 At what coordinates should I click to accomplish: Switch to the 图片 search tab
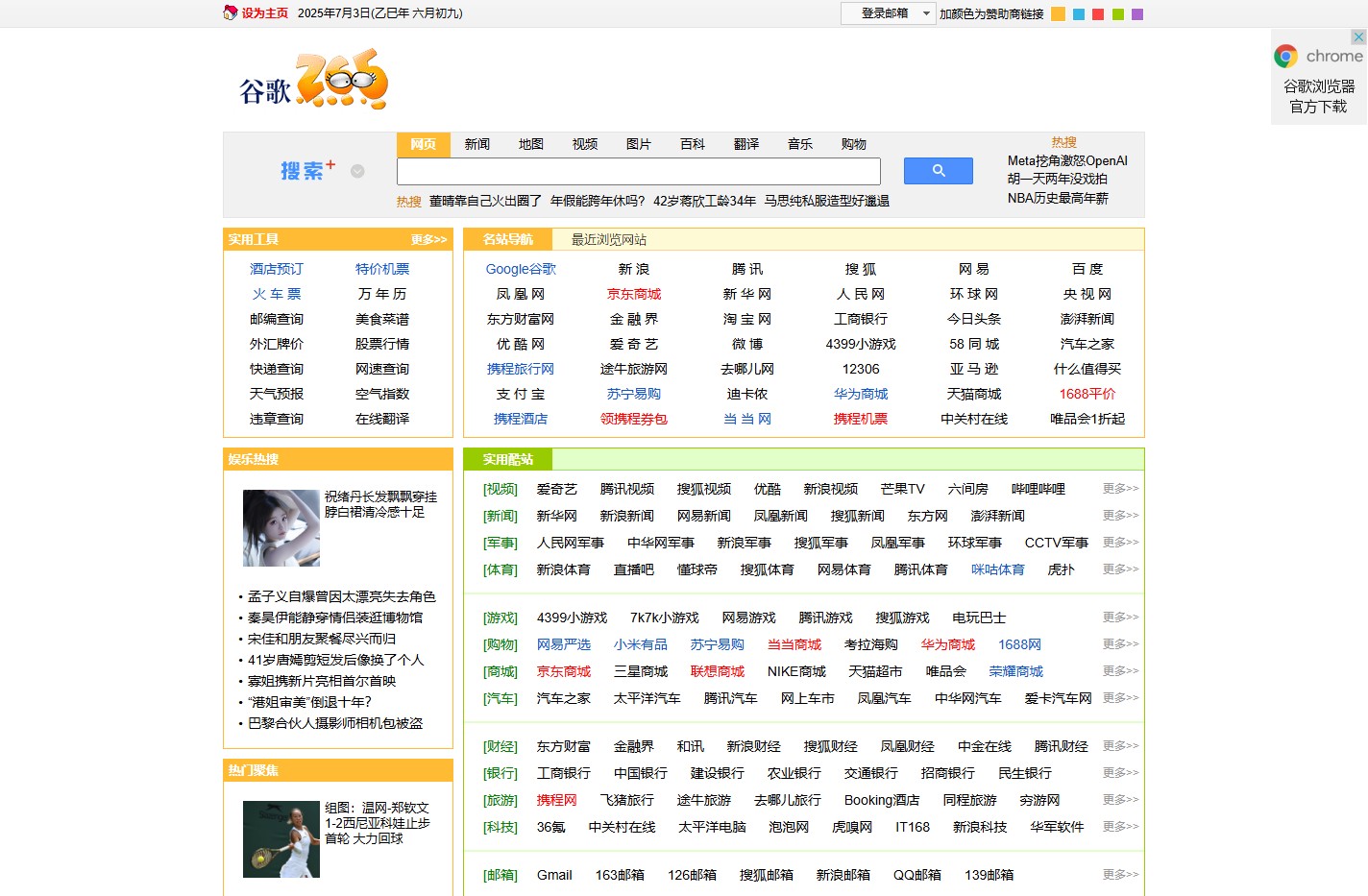[x=638, y=144]
